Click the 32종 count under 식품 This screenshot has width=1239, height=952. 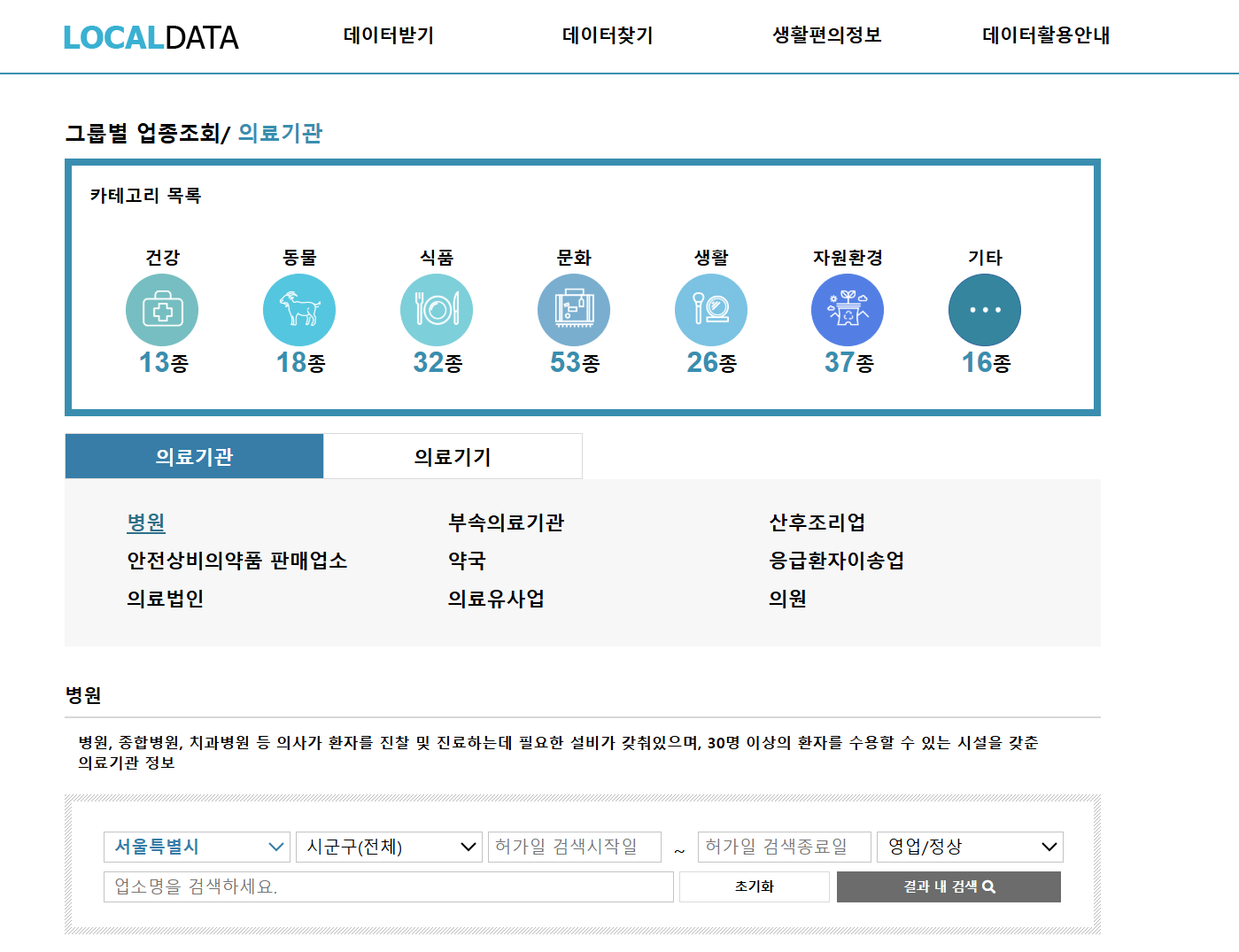(438, 362)
